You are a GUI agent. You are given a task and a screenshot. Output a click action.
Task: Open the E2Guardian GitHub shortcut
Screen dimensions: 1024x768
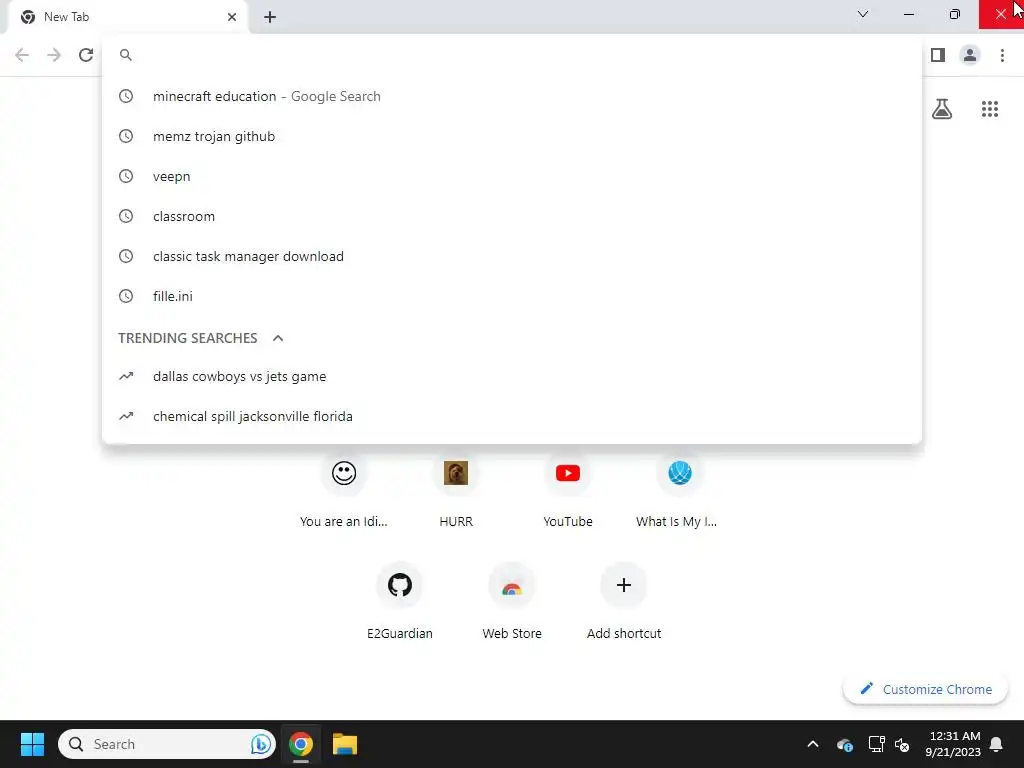coord(400,600)
